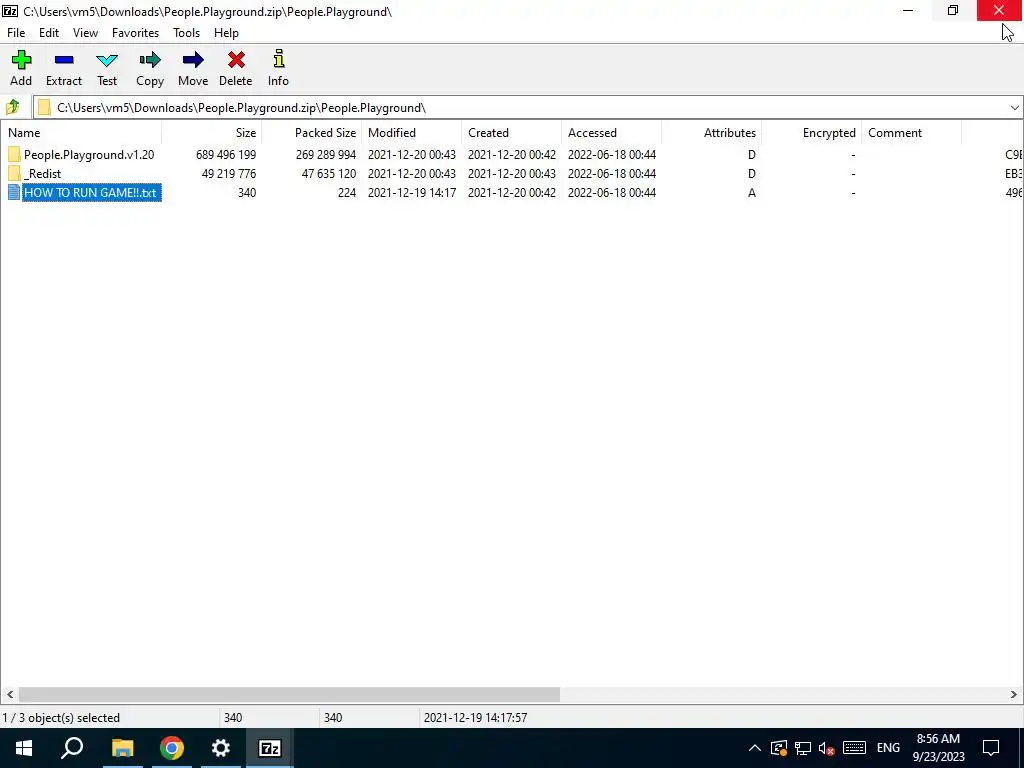The width and height of the screenshot is (1024, 768).
Task: Click the Extract toolbar icon
Action: click(x=64, y=60)
